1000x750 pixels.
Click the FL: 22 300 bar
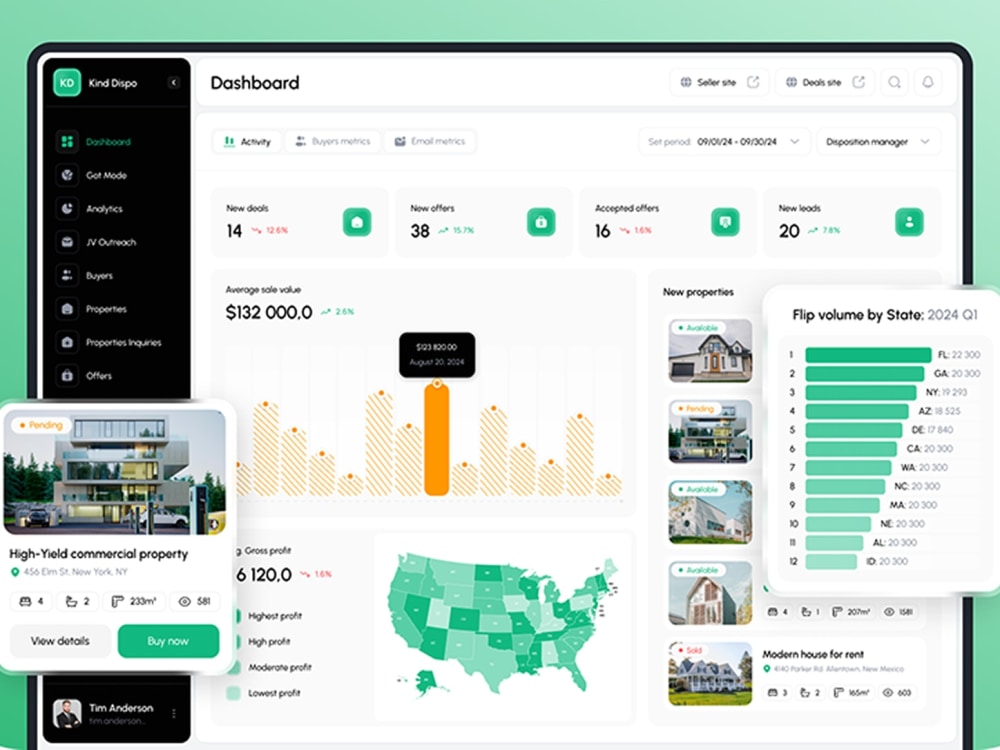[869, 355]
